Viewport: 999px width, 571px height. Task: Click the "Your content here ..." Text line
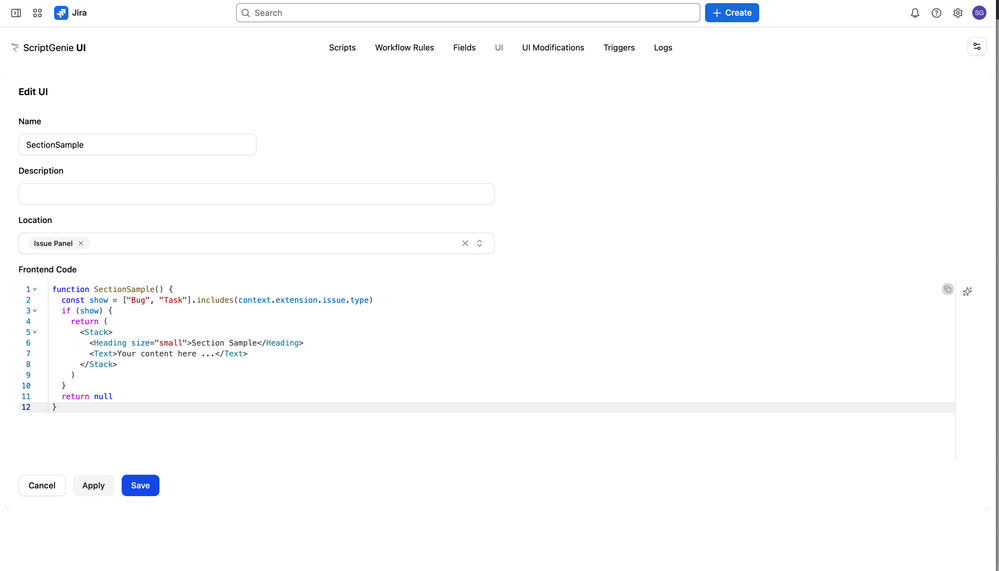tap(168, 354)
